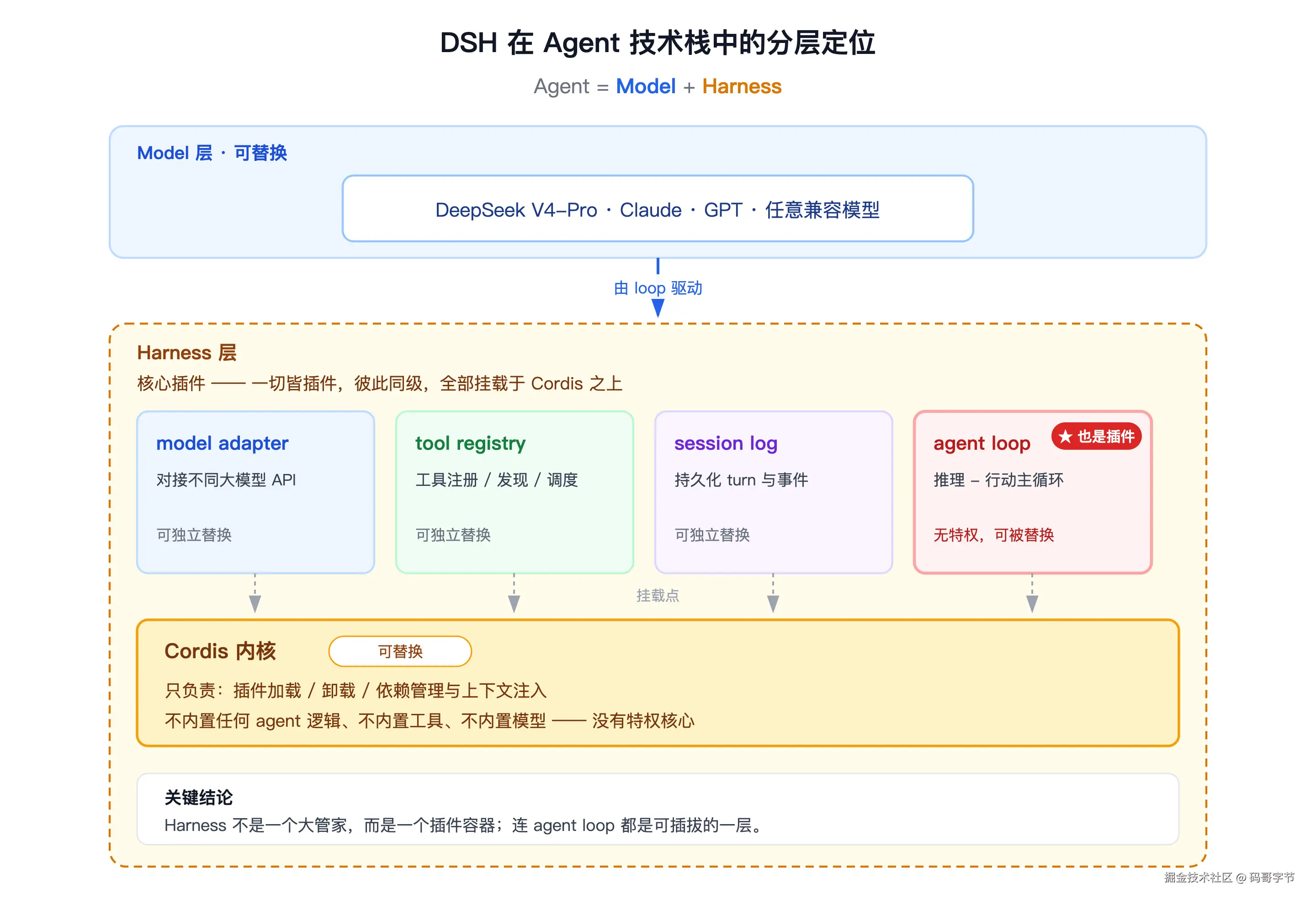Click the title 'DSH 在 Agent 技术栈中的分层定位'
This screenshot has height=905, width=1316.
658,43
